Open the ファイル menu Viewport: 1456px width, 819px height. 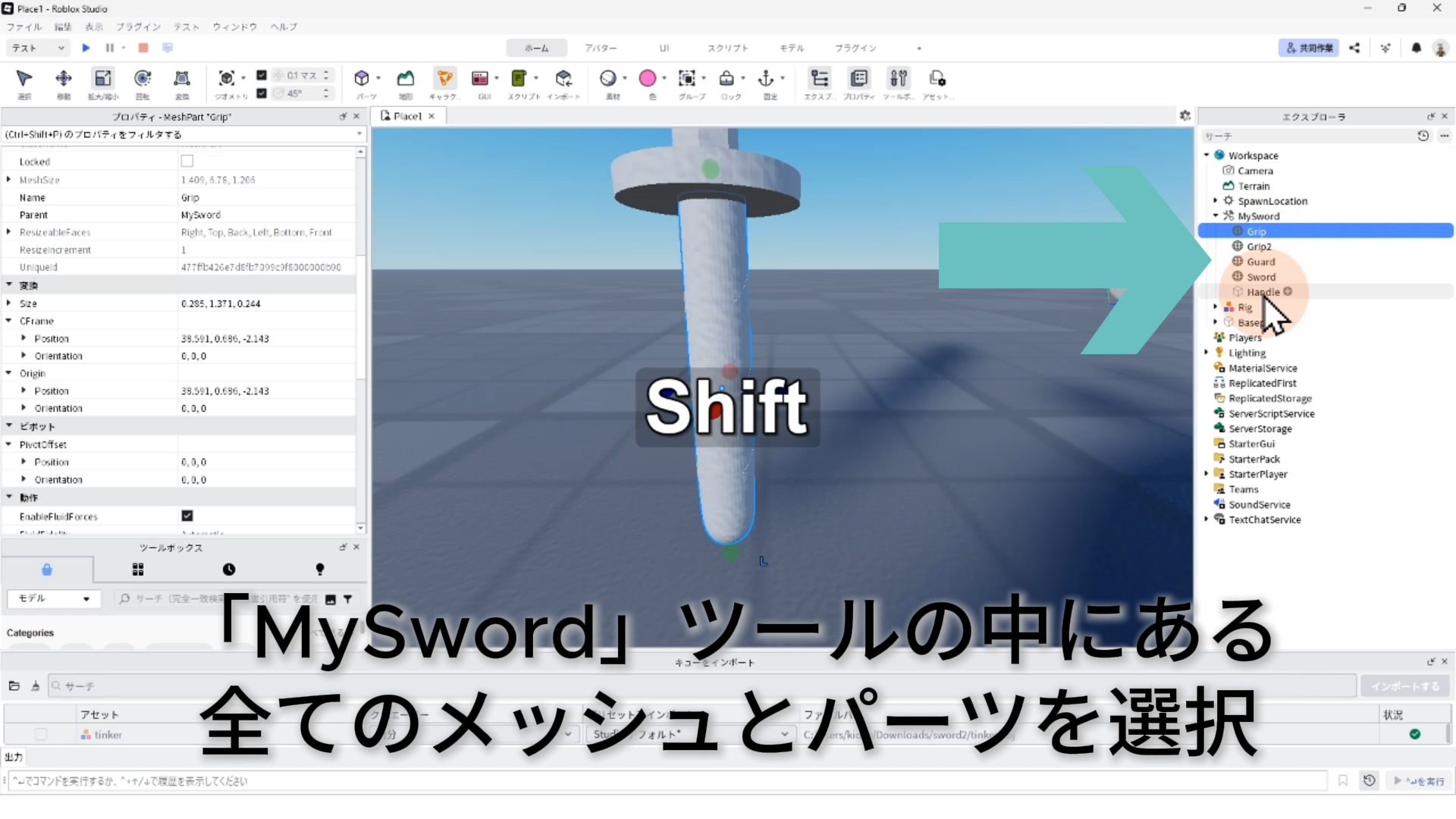(24, 27)
